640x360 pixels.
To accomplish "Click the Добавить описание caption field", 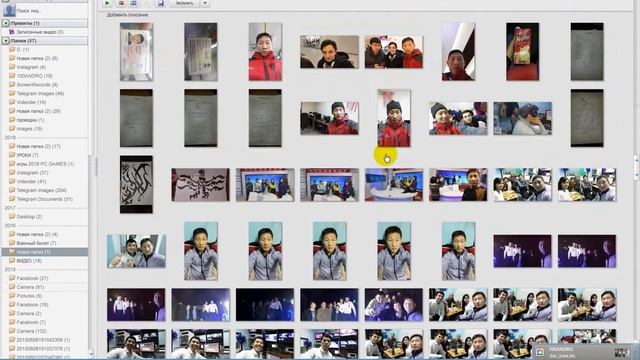I will coord(127,15).
